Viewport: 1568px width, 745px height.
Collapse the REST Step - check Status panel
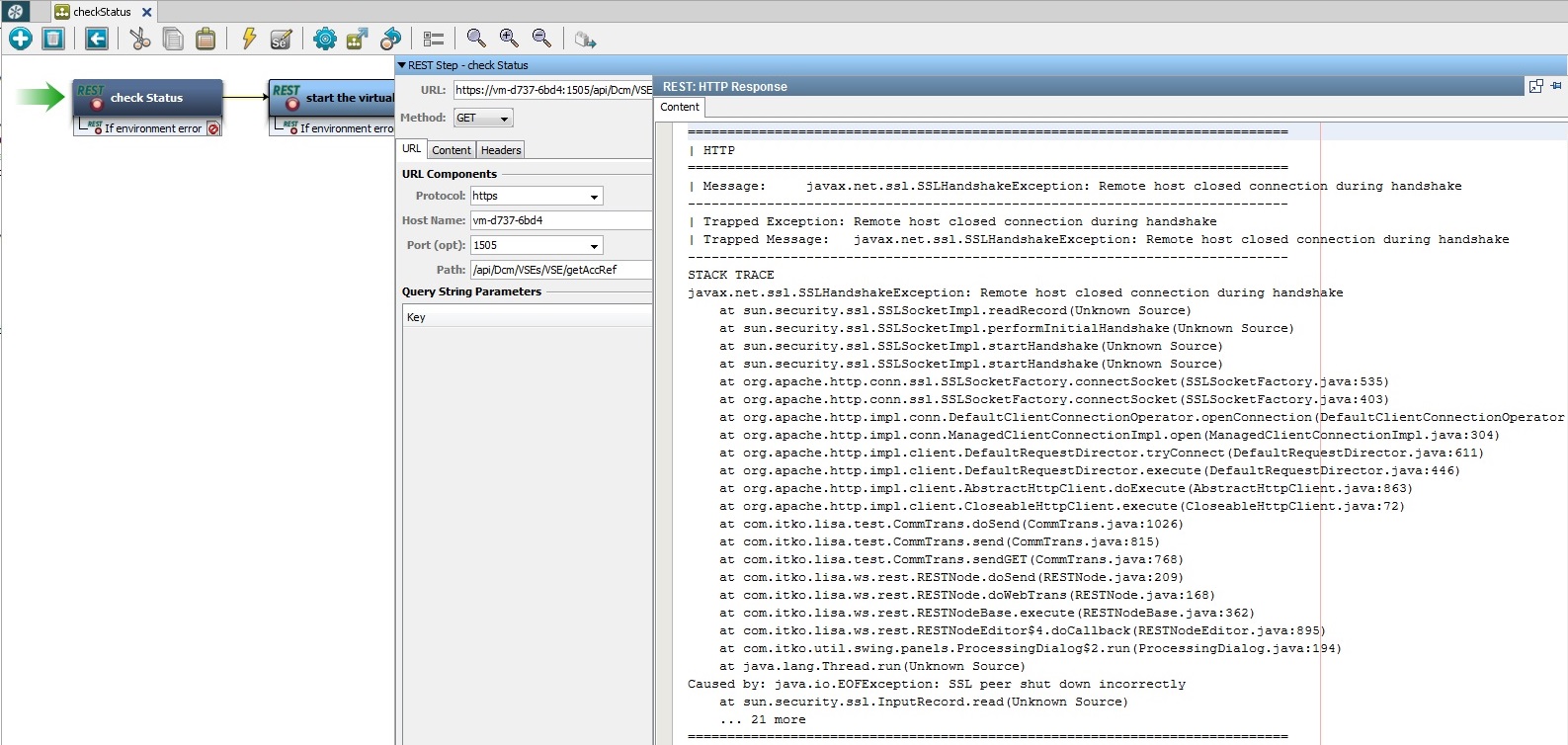pos(402,65)
